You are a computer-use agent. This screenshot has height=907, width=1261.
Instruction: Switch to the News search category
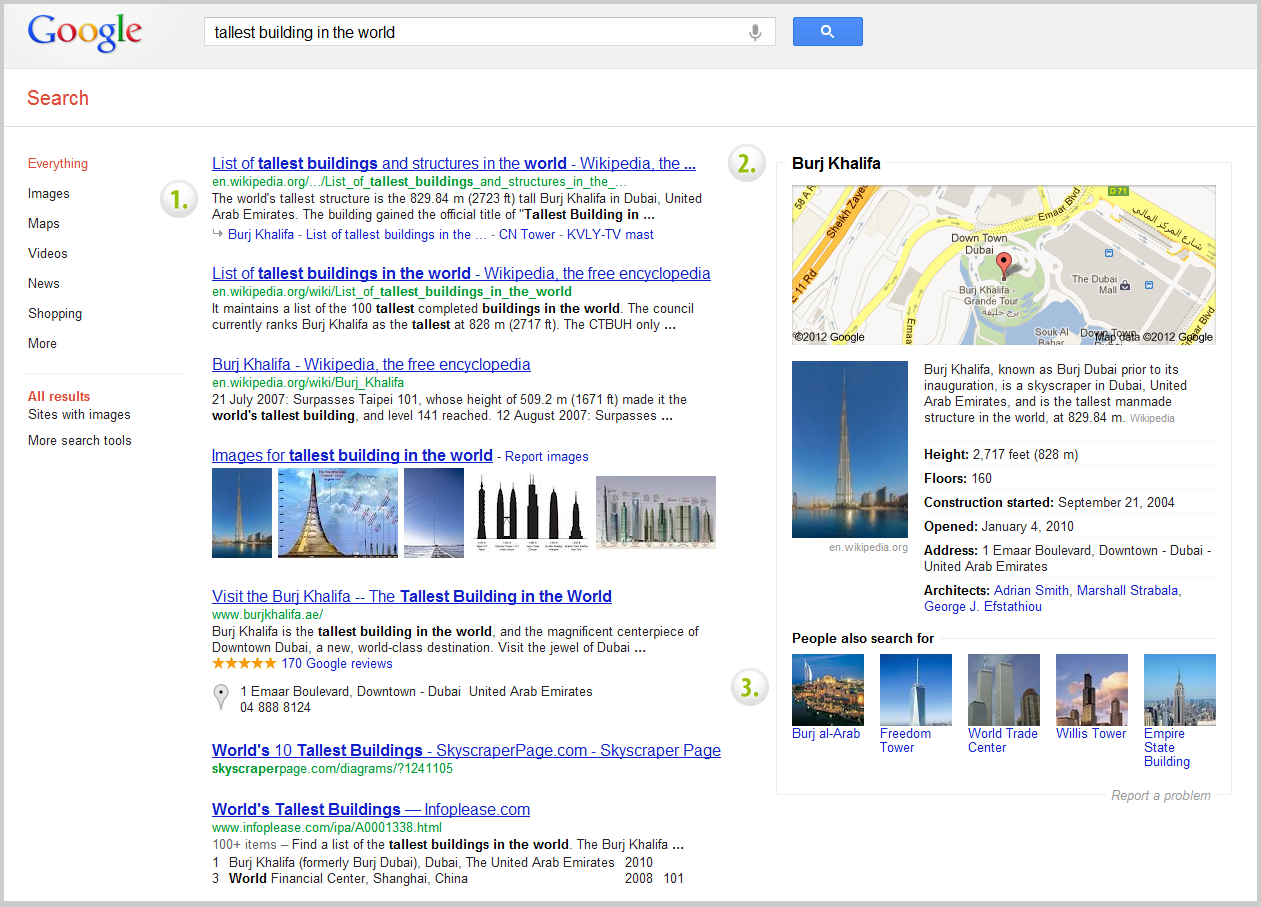pyautogui.click(x=44, y=283)
